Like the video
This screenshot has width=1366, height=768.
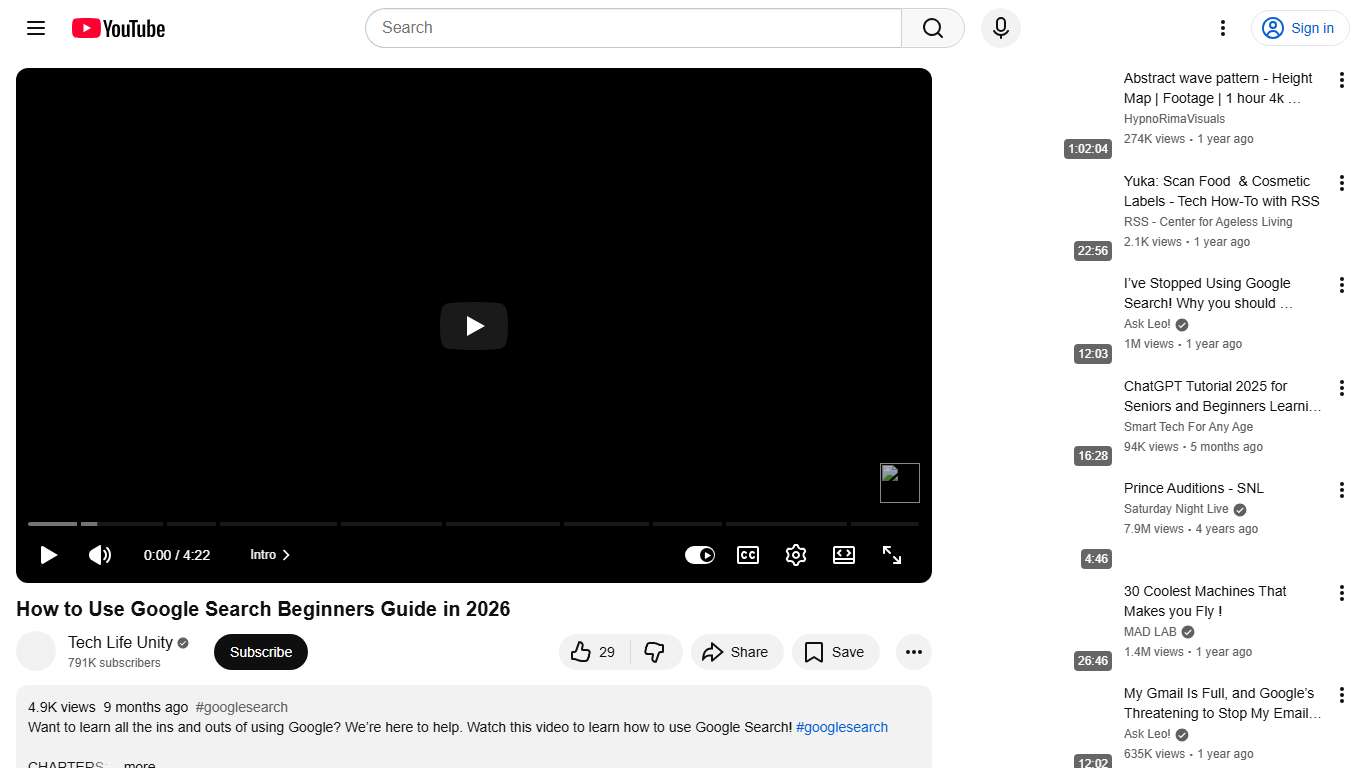point(592,651)
